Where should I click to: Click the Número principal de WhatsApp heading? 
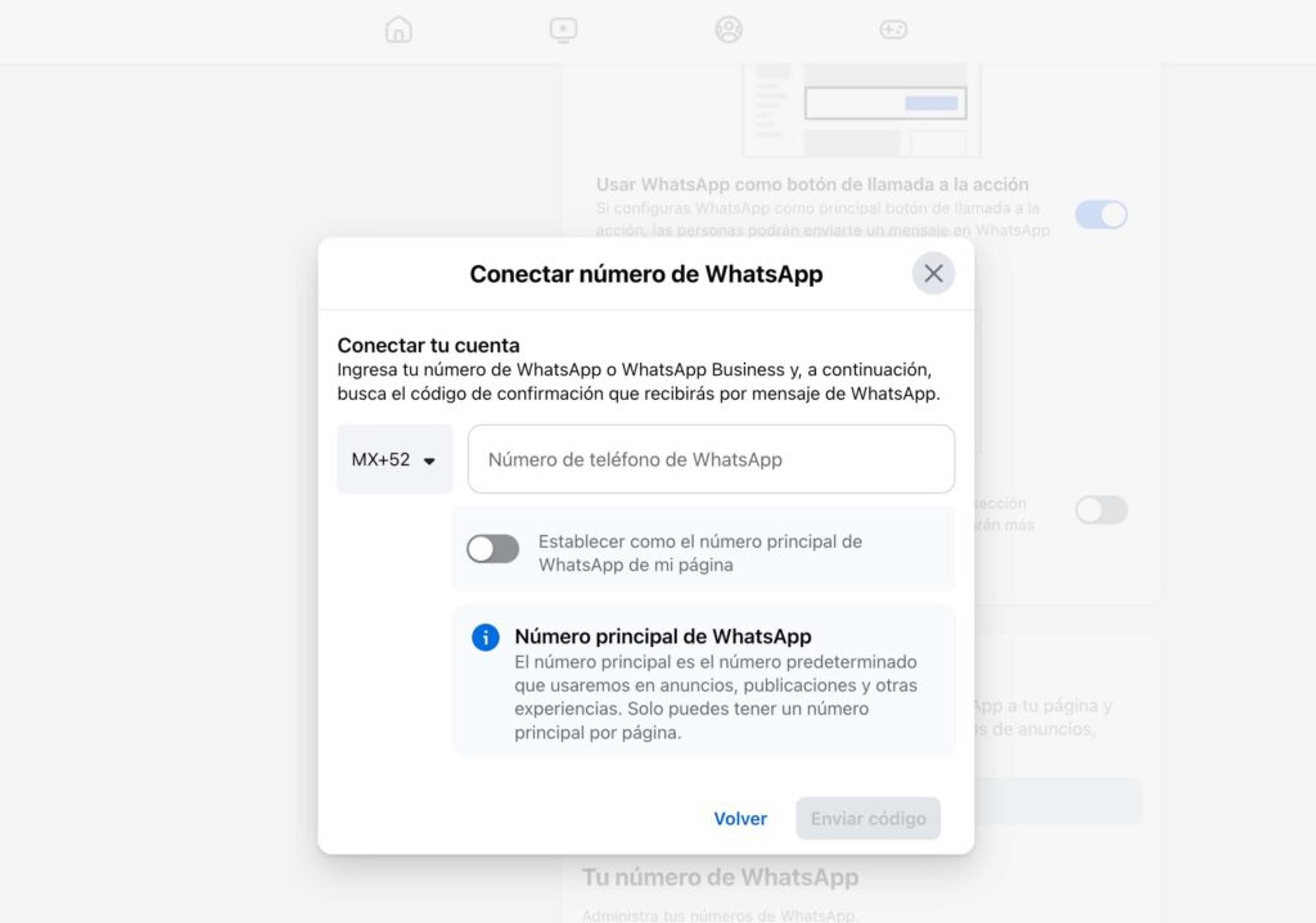pyautogui.click(x=662, y=636)
